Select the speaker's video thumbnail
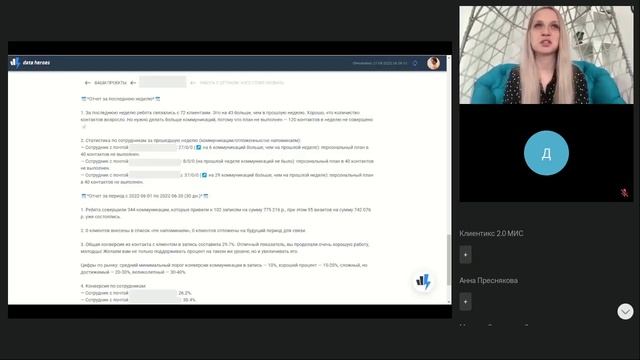The height and width of the screenshot is (360, 640). (546, 55)
